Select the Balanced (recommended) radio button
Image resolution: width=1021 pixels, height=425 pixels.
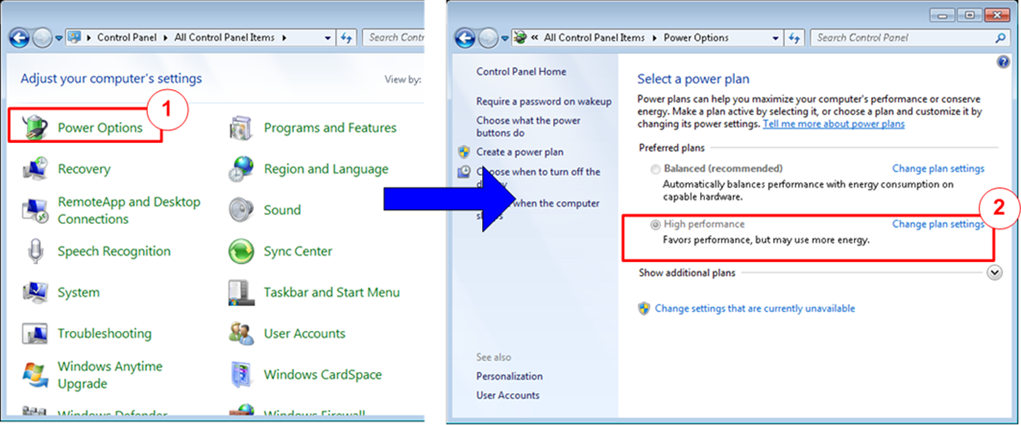coord(656,169)
